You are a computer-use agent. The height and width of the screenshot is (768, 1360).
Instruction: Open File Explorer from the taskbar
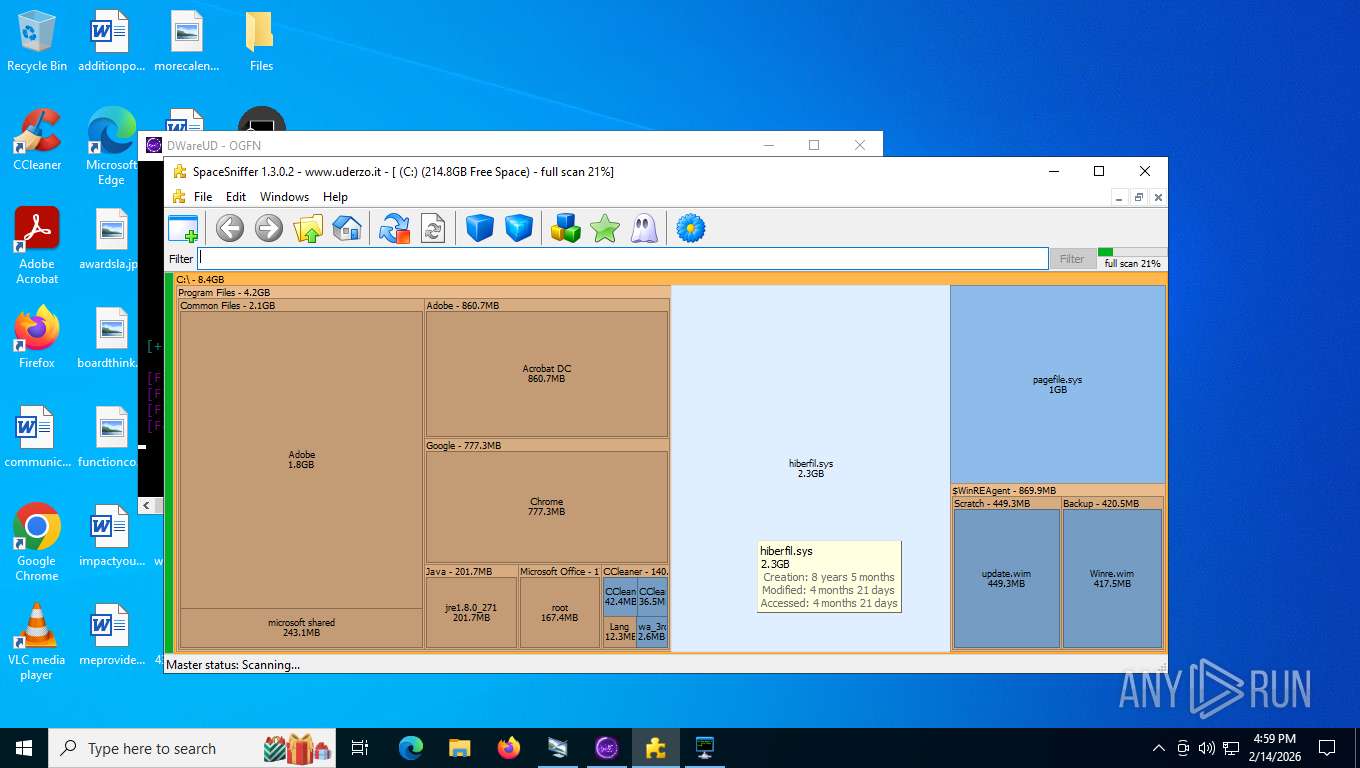click(459, 748)
